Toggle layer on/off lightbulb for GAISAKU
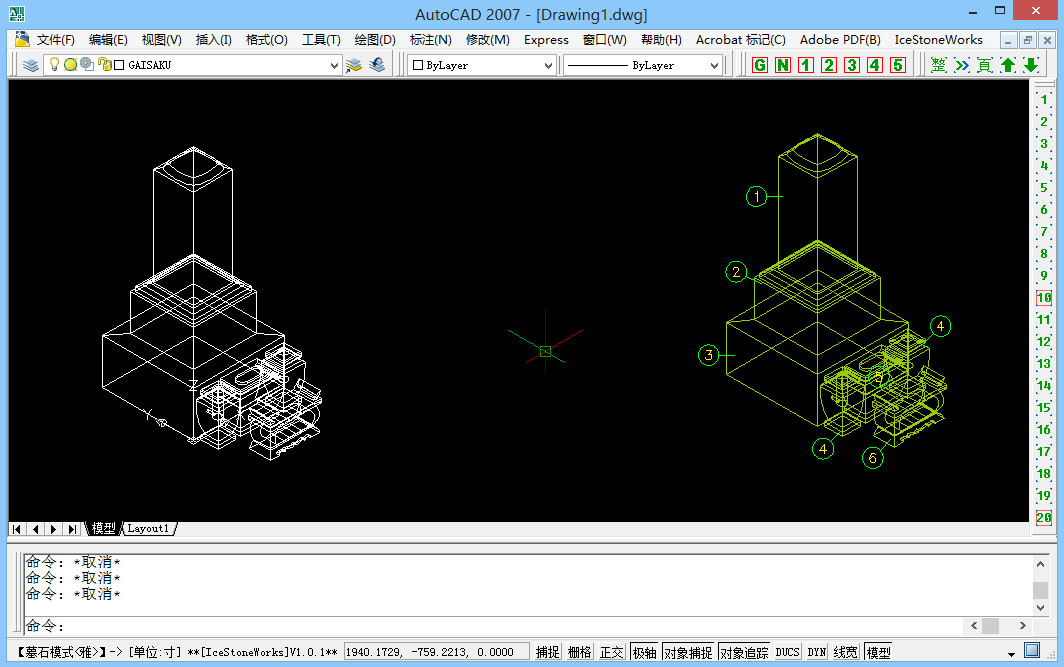 tap(54, 64)
